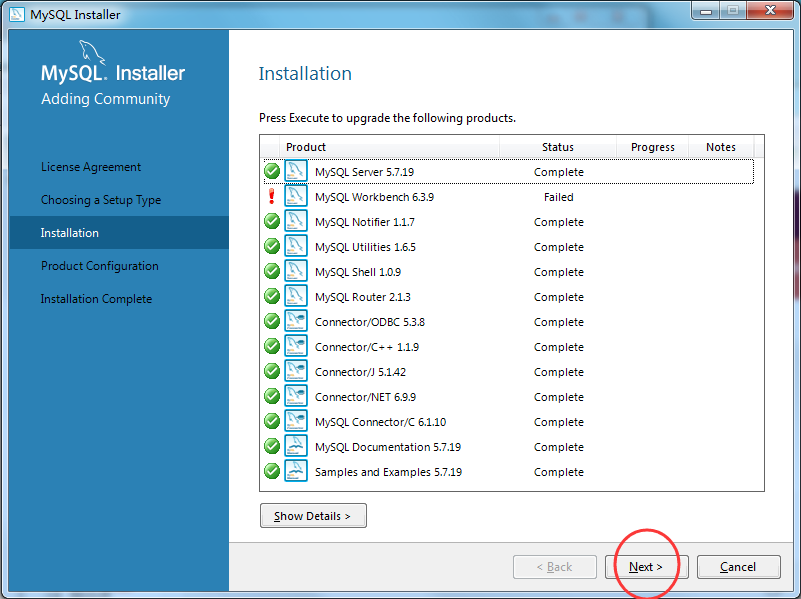Click Complete status of Samples and Examples

tap(558, 472)
